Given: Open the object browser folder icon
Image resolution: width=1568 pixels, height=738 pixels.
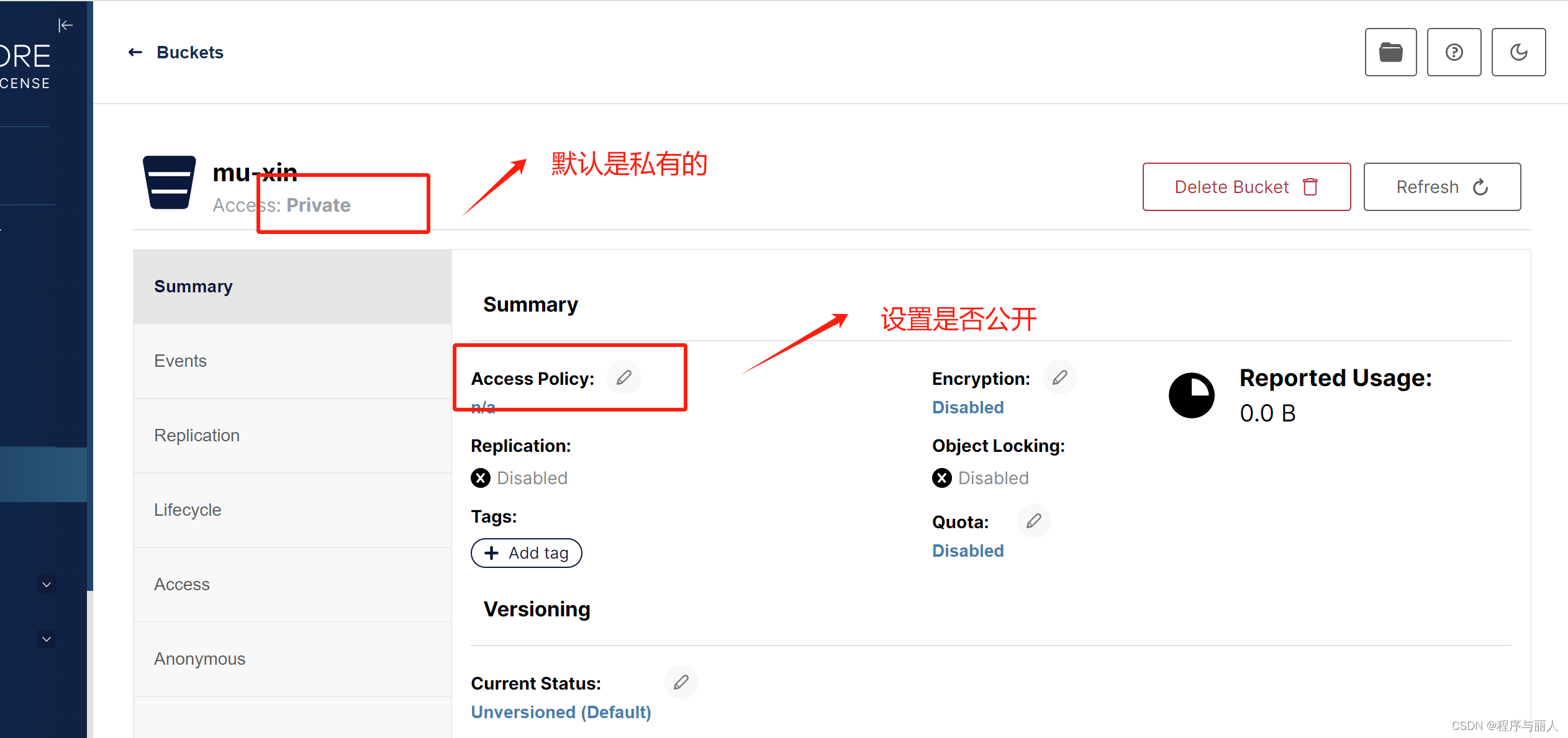Looking at the screenshot, I should [1390, 52].
